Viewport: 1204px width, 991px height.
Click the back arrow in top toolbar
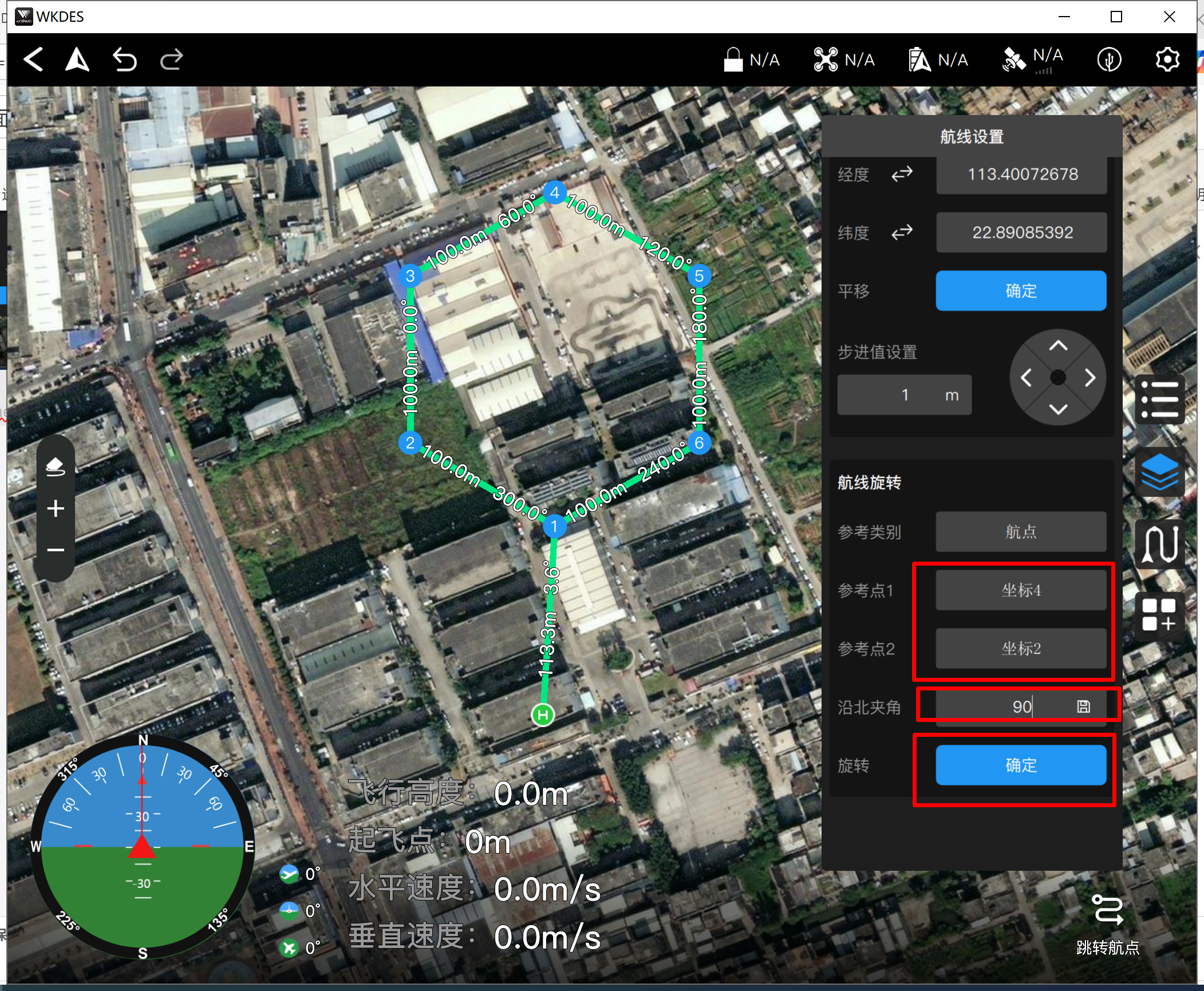click(x=33, y=60)
